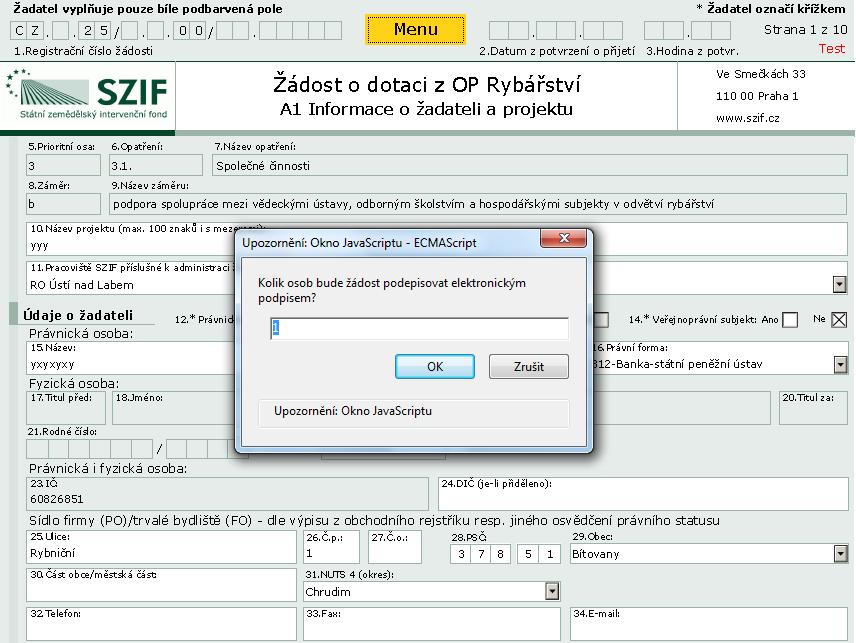Open the yellow Menu button
The width and height of the screenshot is (856, 643).
[x=415, y=29]
